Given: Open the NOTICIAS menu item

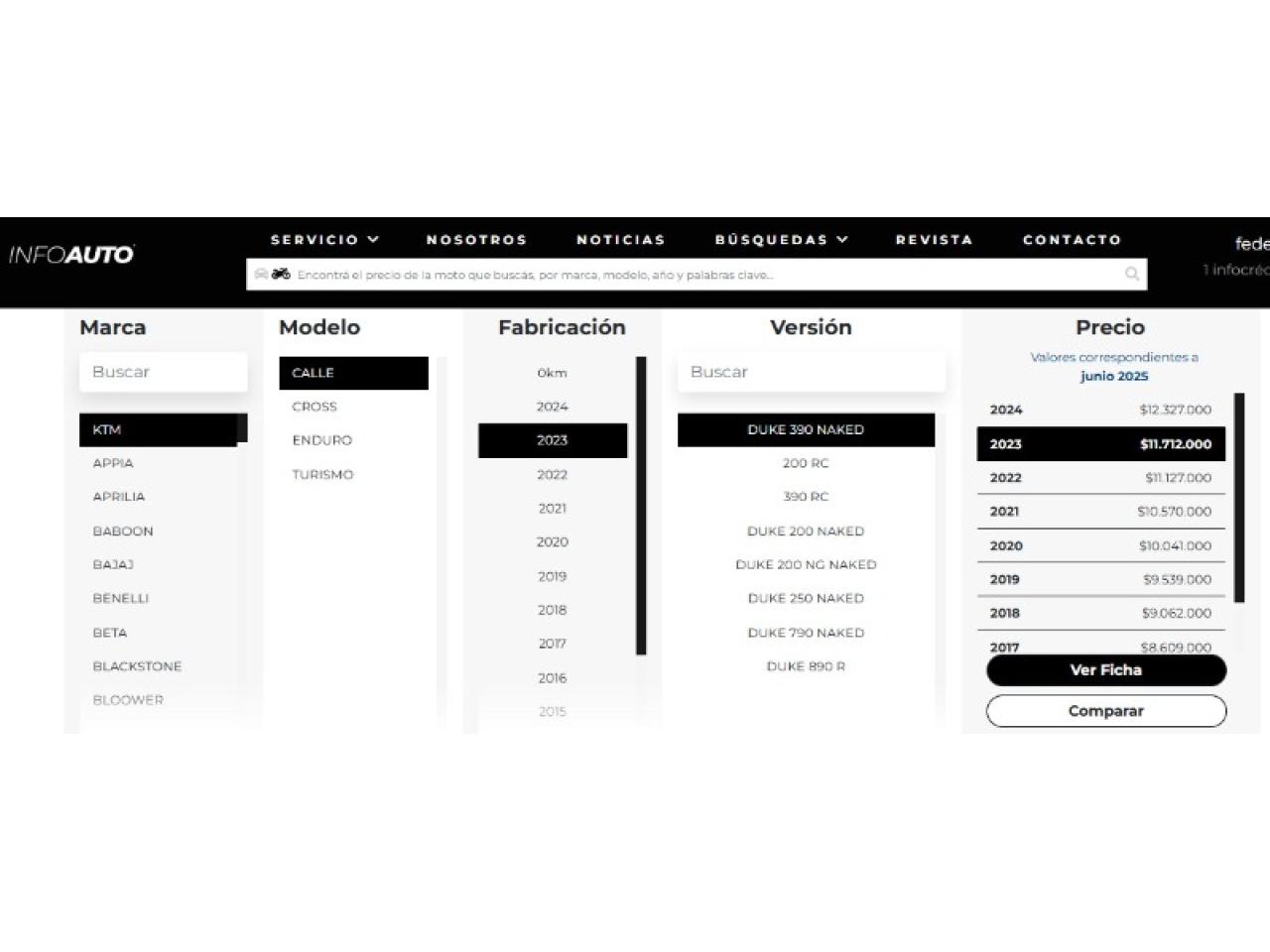Looking at the screenshot, I should (621, 240).
